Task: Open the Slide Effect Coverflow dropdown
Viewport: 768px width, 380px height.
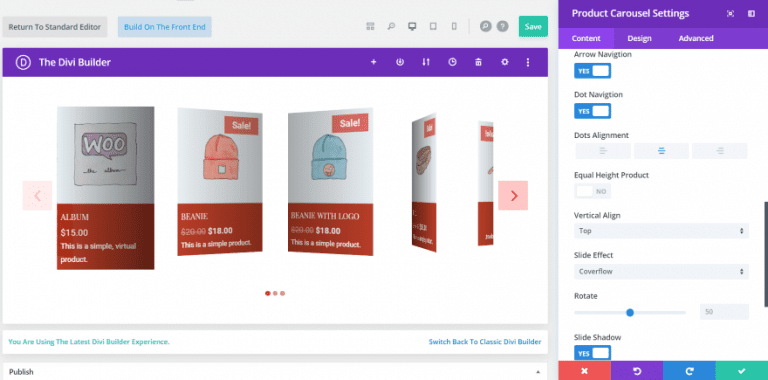Action: (661, 271)
